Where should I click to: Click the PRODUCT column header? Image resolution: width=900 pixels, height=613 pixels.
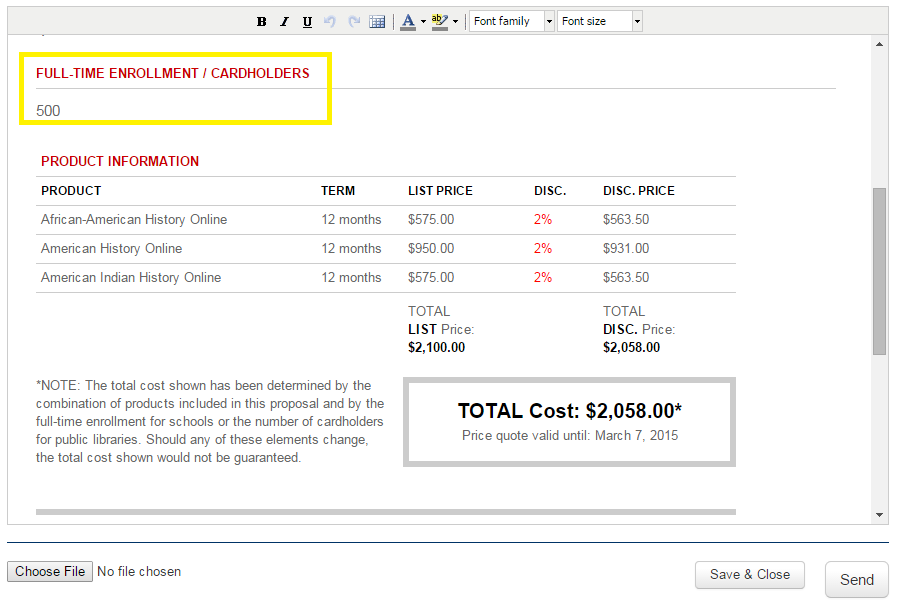71,191
